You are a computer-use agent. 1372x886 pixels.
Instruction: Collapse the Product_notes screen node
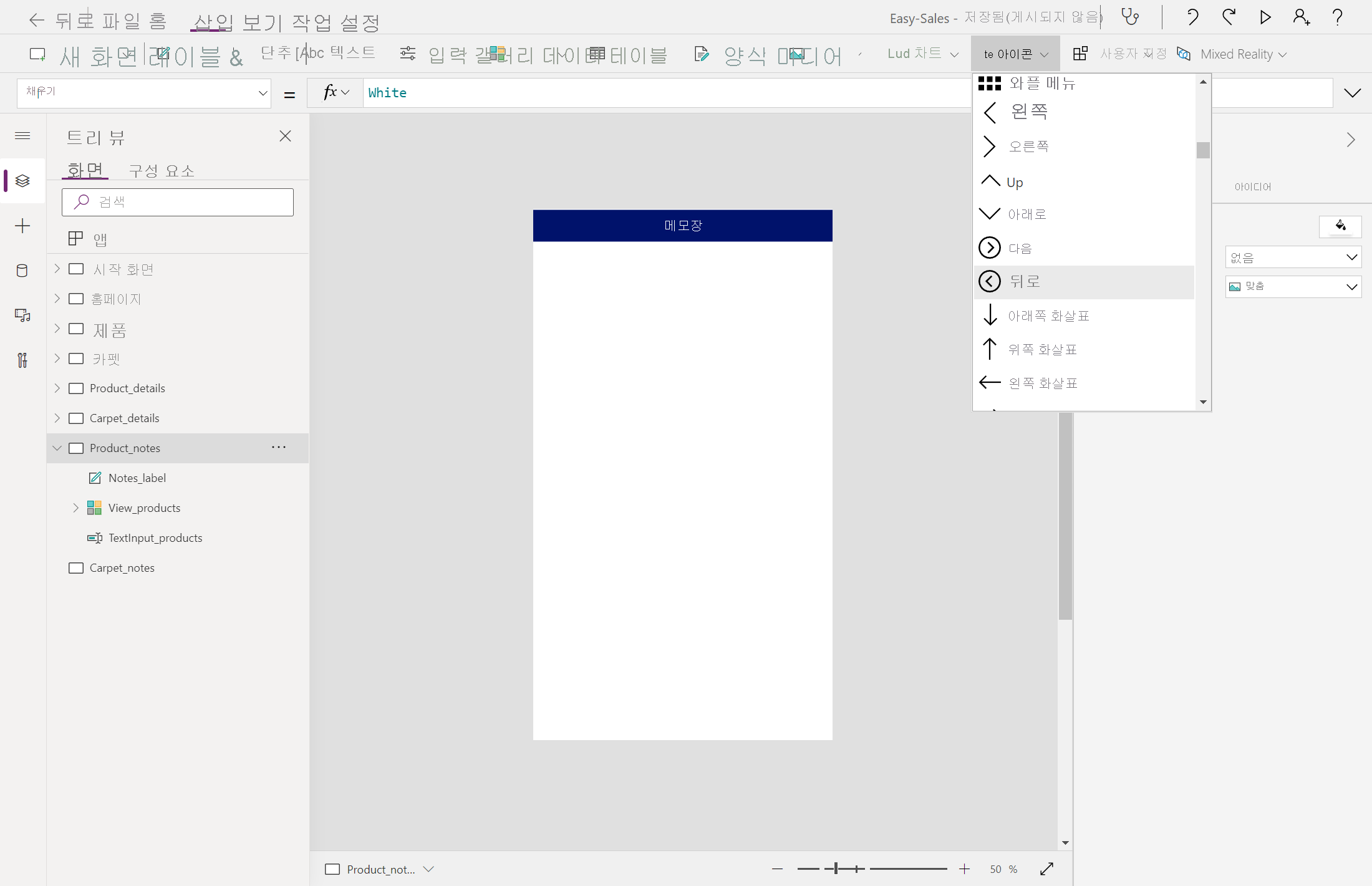[57, 448]
